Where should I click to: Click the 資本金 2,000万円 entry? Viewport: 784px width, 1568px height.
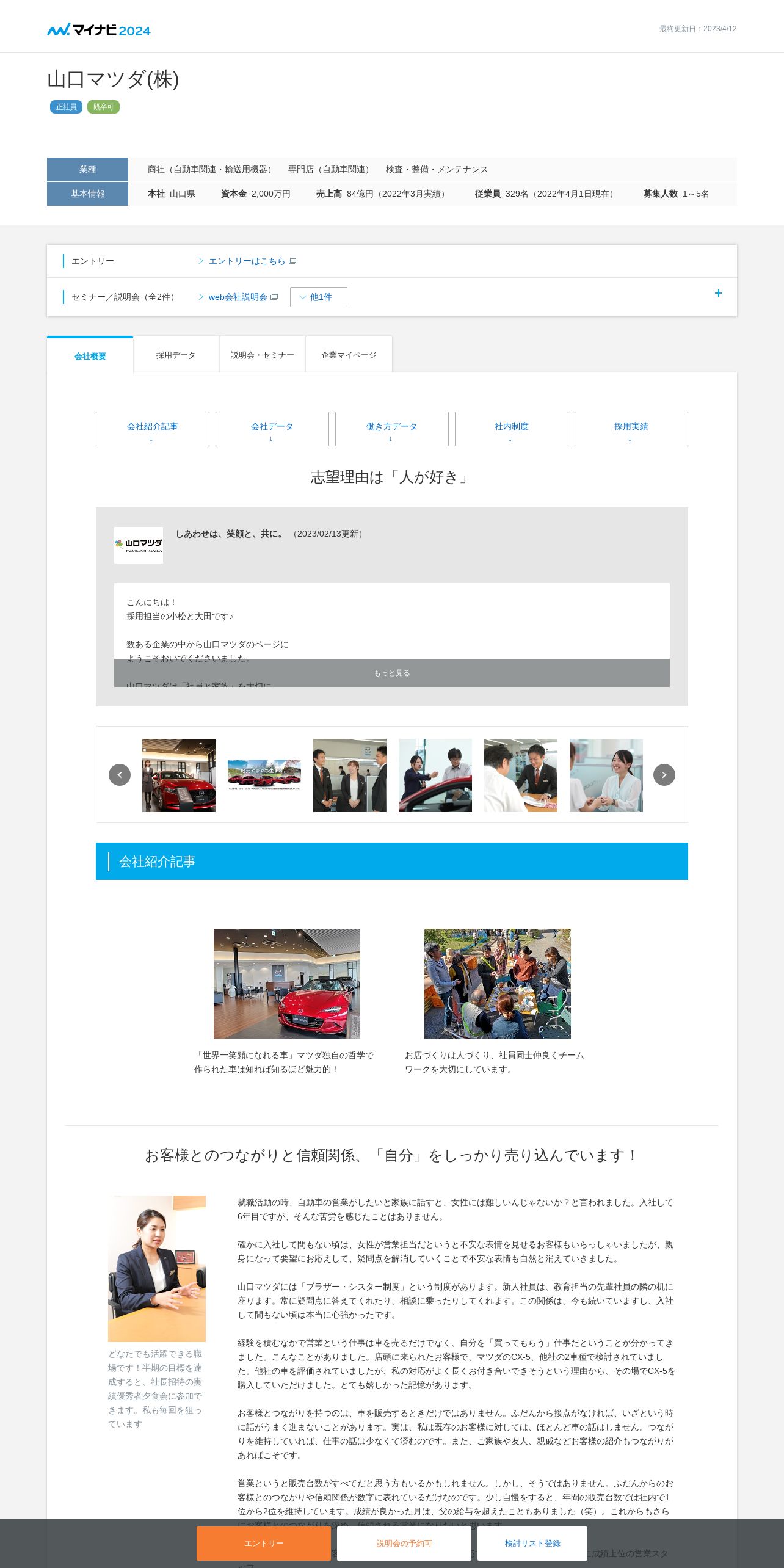pyautogui.click(x=256, y=194)
